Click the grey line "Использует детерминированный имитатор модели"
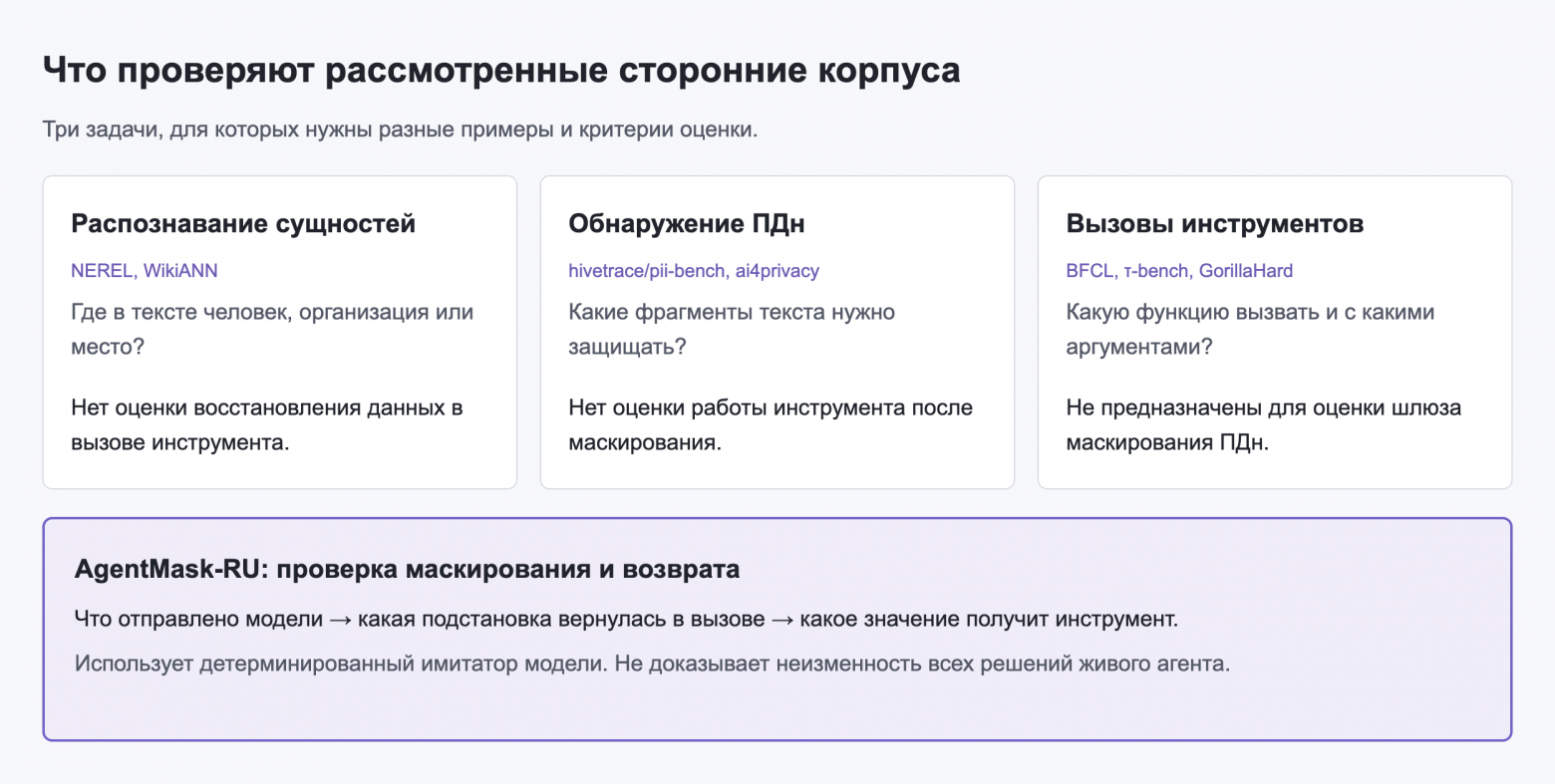The height and width of the screenshot is (784, 1555). coord(653,663)
